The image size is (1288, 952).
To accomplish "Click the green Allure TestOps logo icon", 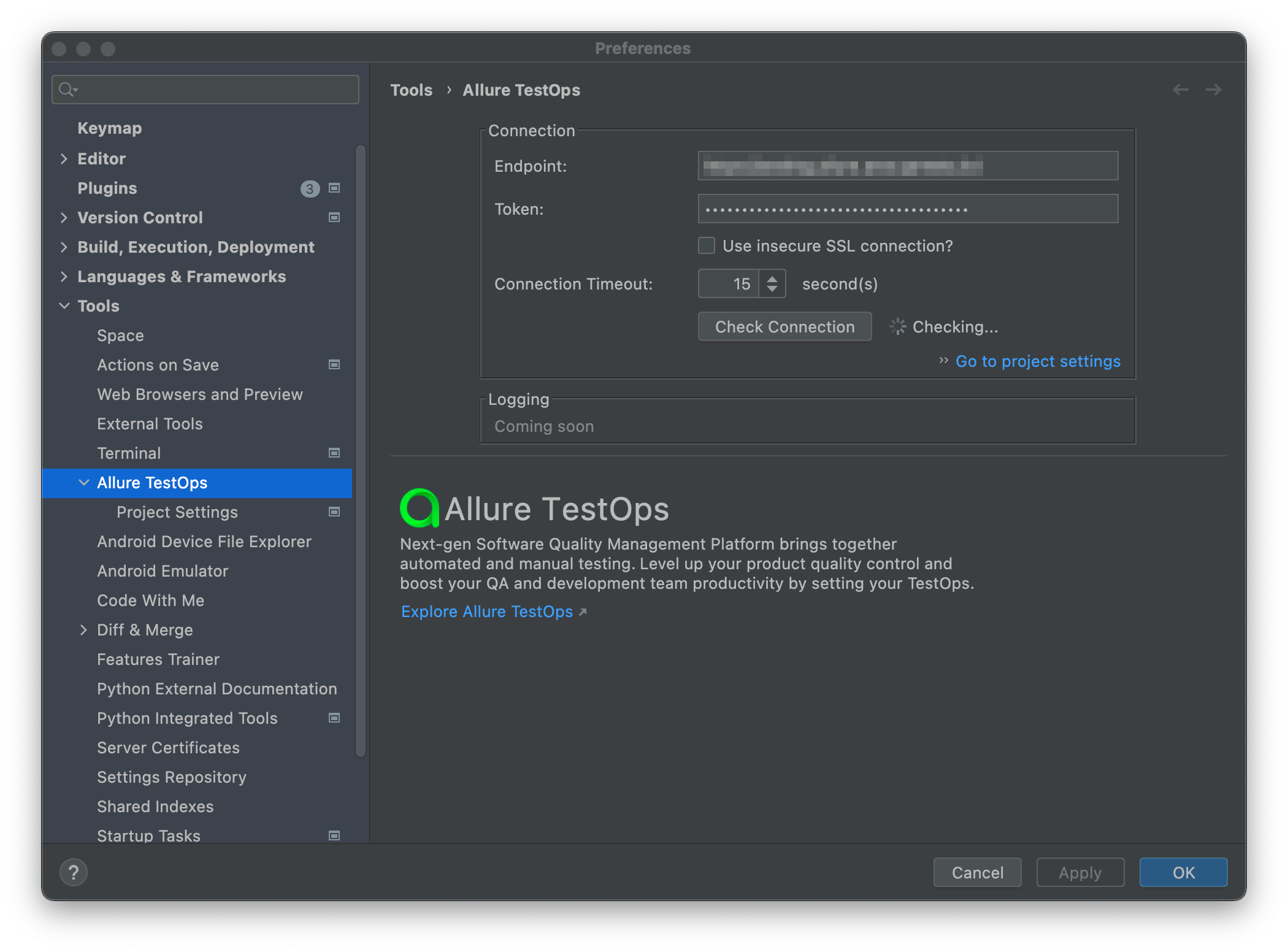I will (x=419, y=508).
